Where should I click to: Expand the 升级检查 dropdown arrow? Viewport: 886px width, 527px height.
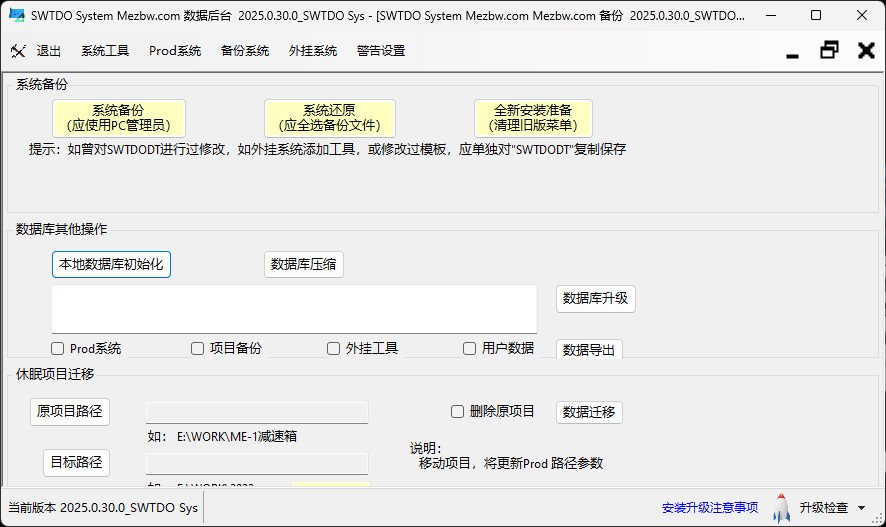click(x=862, y=509)
